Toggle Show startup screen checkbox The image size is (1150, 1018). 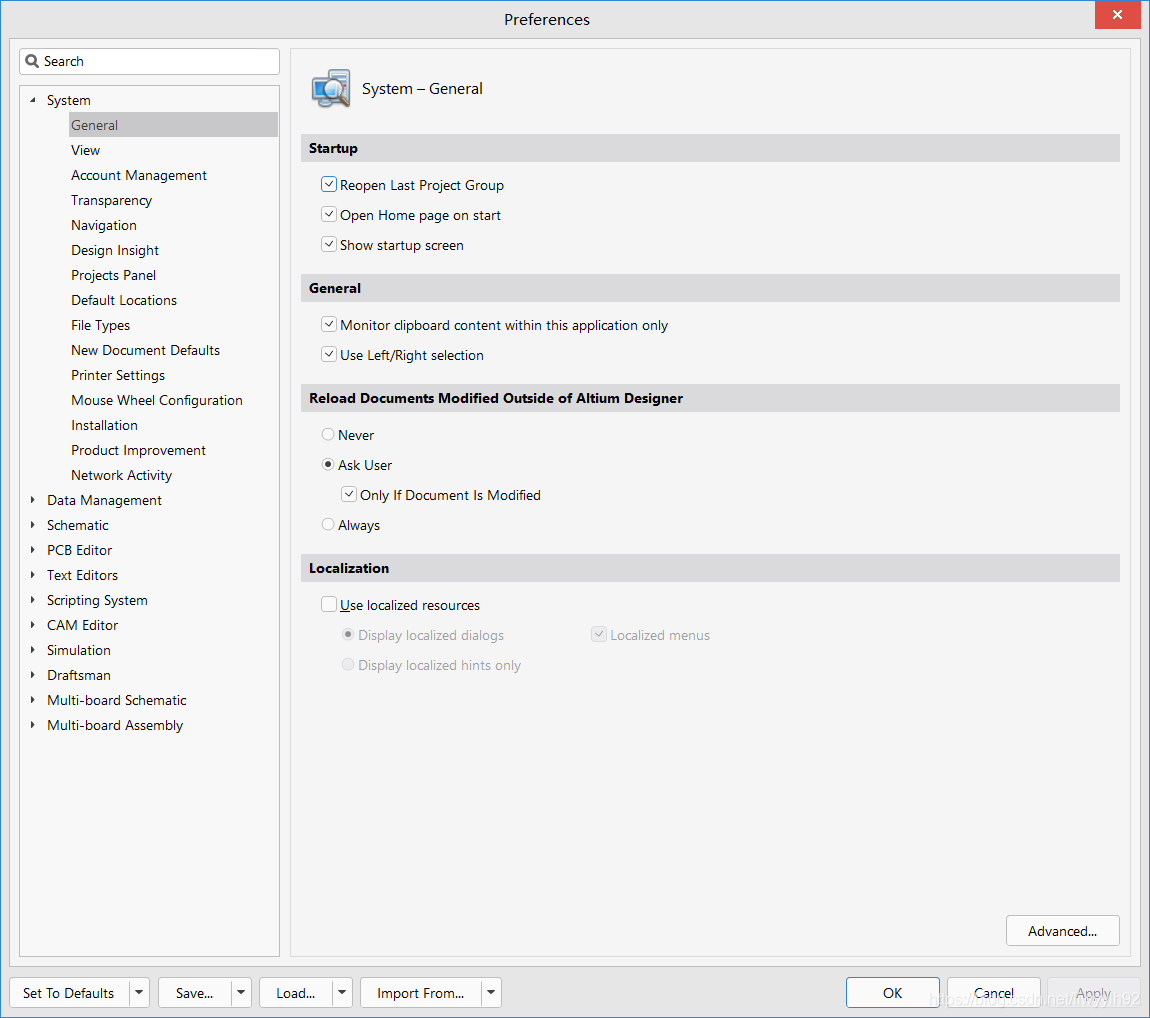click(x=328, y=245)
